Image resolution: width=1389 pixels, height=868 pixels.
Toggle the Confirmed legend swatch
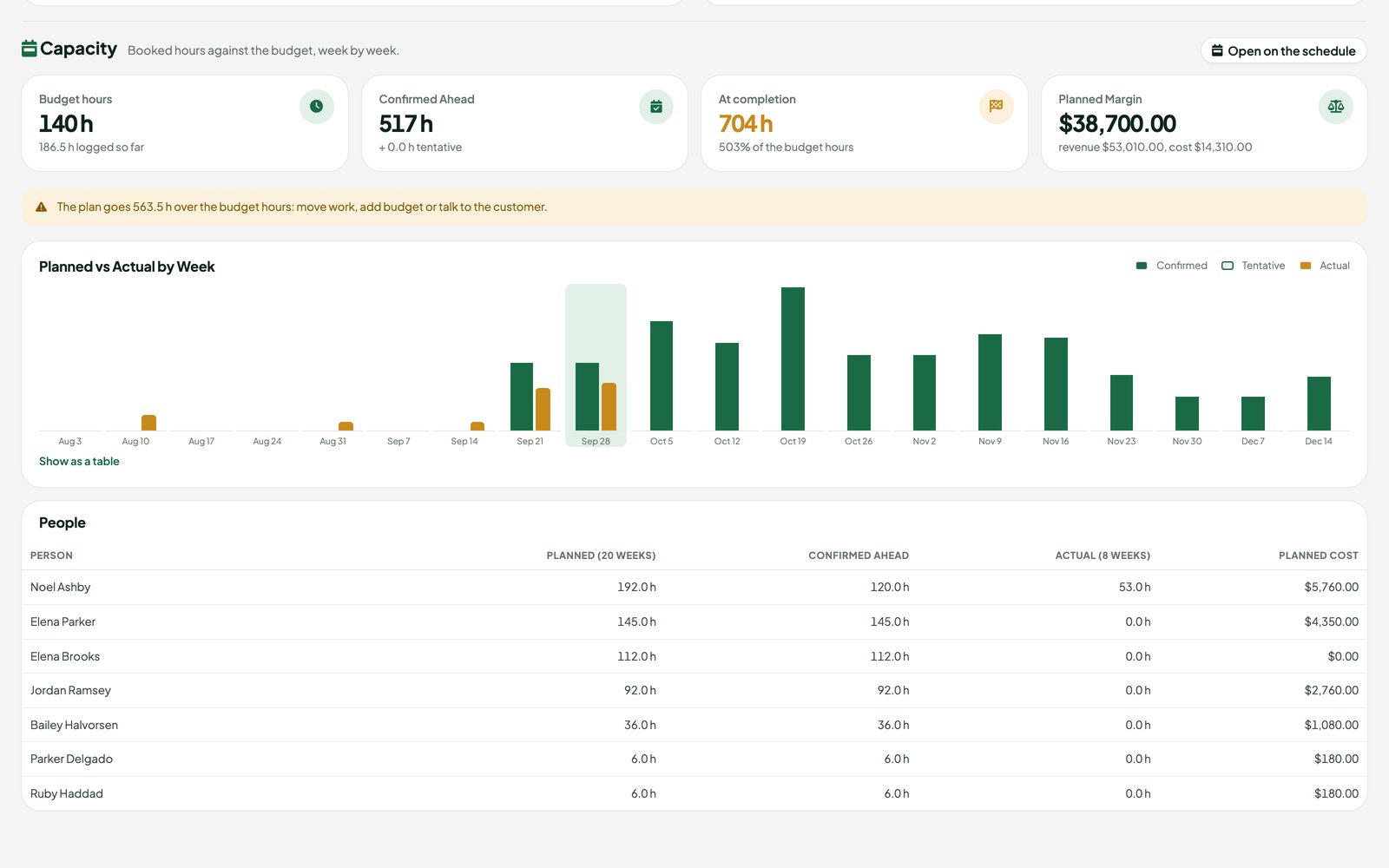pos(1142,266)
